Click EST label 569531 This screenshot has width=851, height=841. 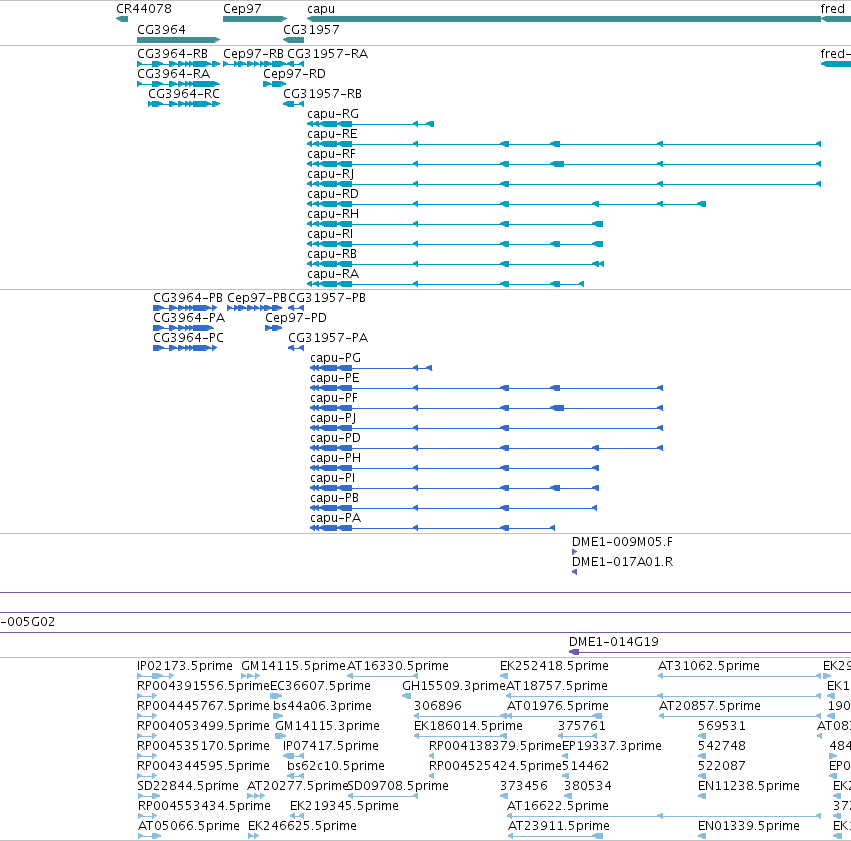[x=722, y=726]
